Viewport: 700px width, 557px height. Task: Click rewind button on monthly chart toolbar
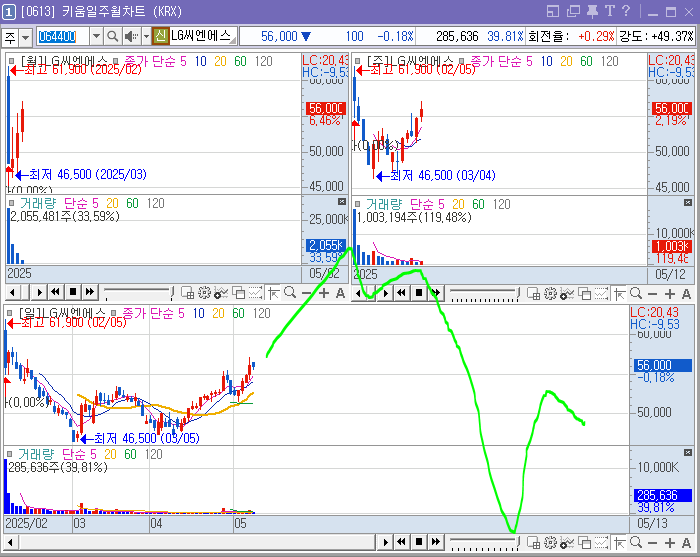55,292
